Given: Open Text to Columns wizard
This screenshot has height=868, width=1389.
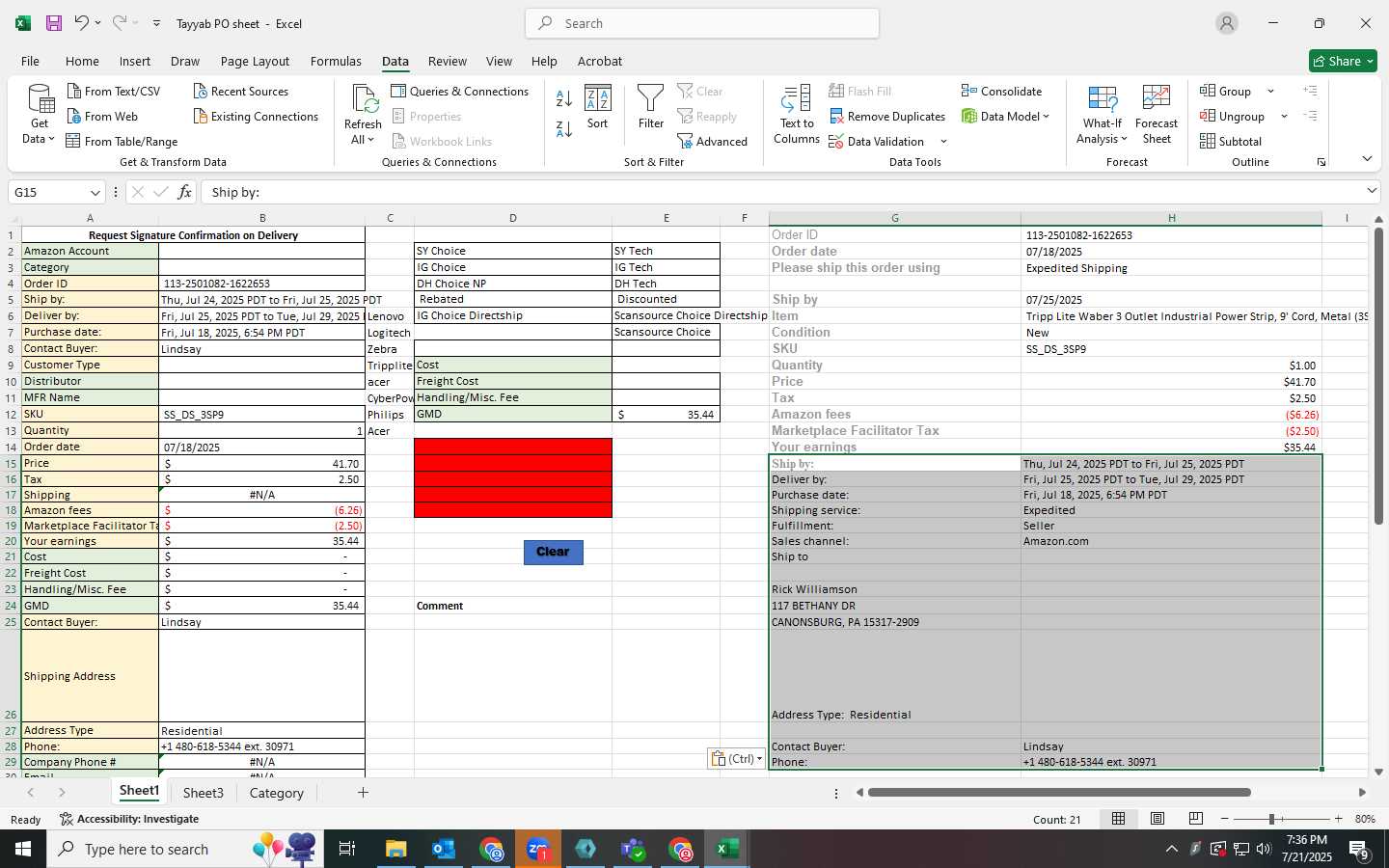Looking at the screenshot, I should pyautogui.click(x=797, y=115).
